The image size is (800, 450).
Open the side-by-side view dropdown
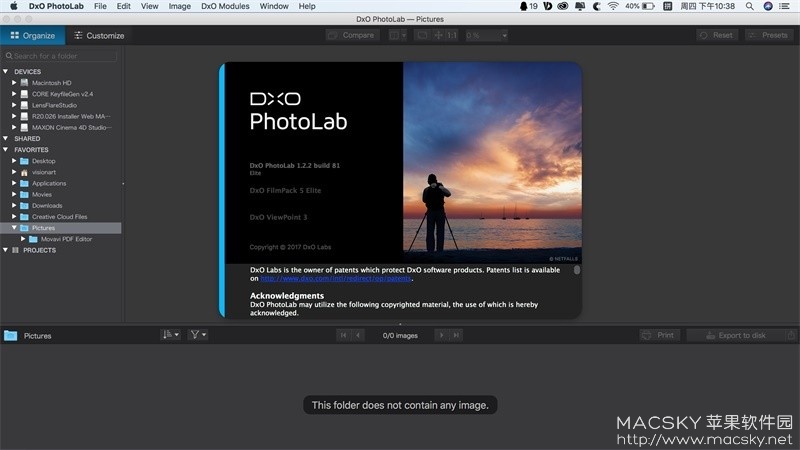398,35
